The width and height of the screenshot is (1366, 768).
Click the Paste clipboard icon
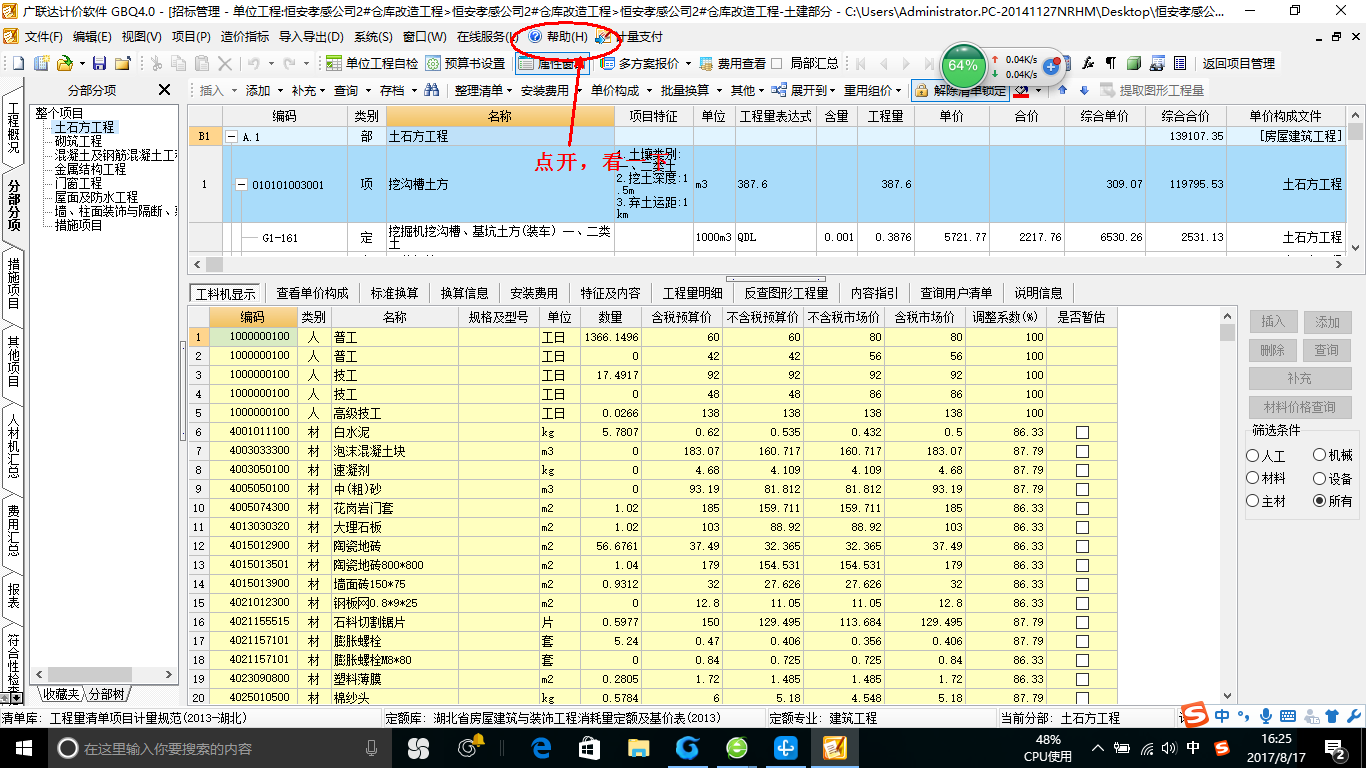[202, 64]
